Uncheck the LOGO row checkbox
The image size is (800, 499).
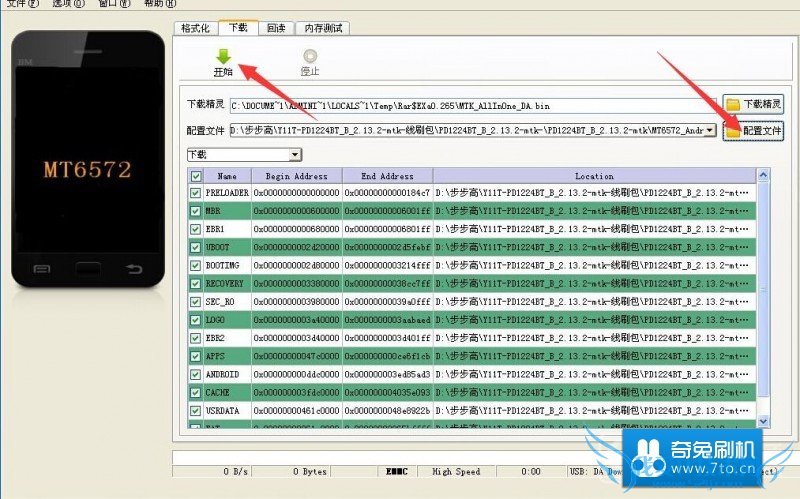point(195,320)
